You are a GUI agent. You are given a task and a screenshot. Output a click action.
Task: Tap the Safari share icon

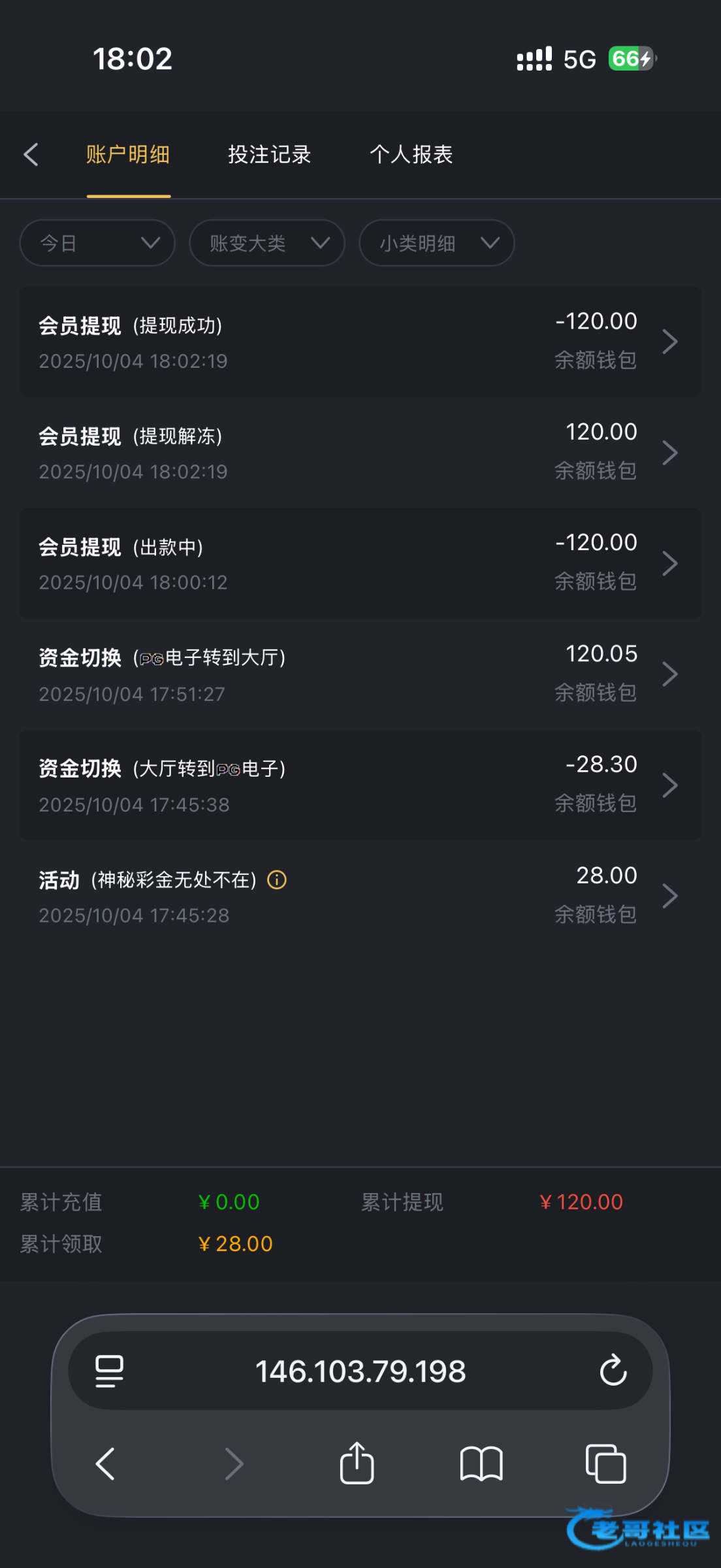coord(357,1463)
